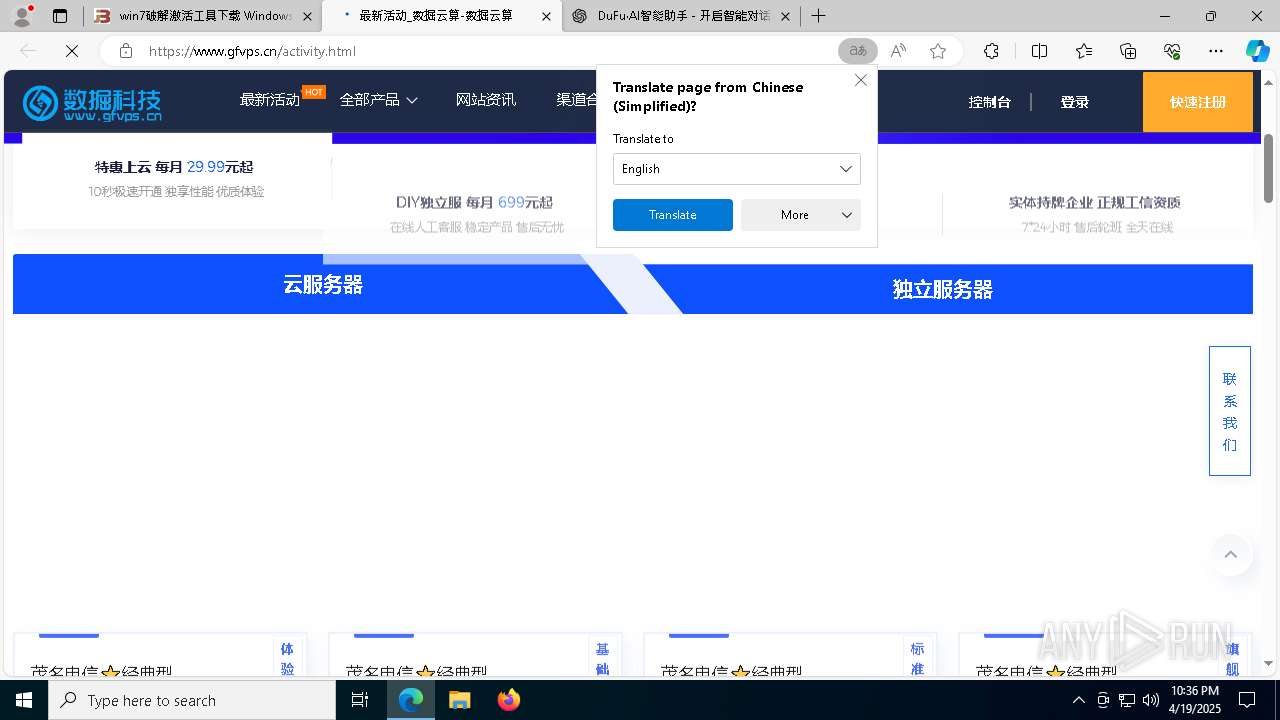Image resolution: width=1280 pixels, height=720 pixels.
Task: Open the Collections icon
Action: [x=1128, y=51]
